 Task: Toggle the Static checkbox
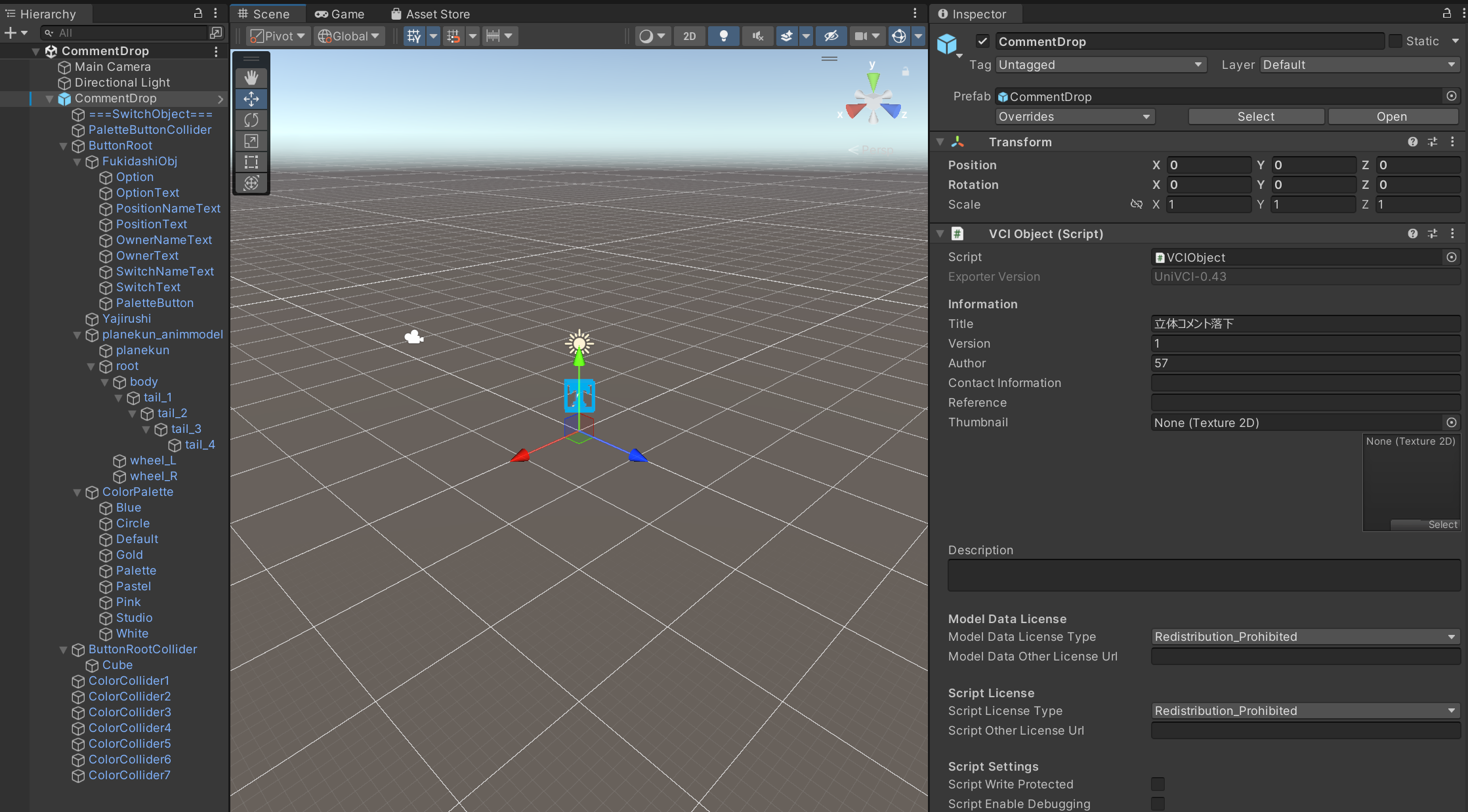coord(1396,41)
